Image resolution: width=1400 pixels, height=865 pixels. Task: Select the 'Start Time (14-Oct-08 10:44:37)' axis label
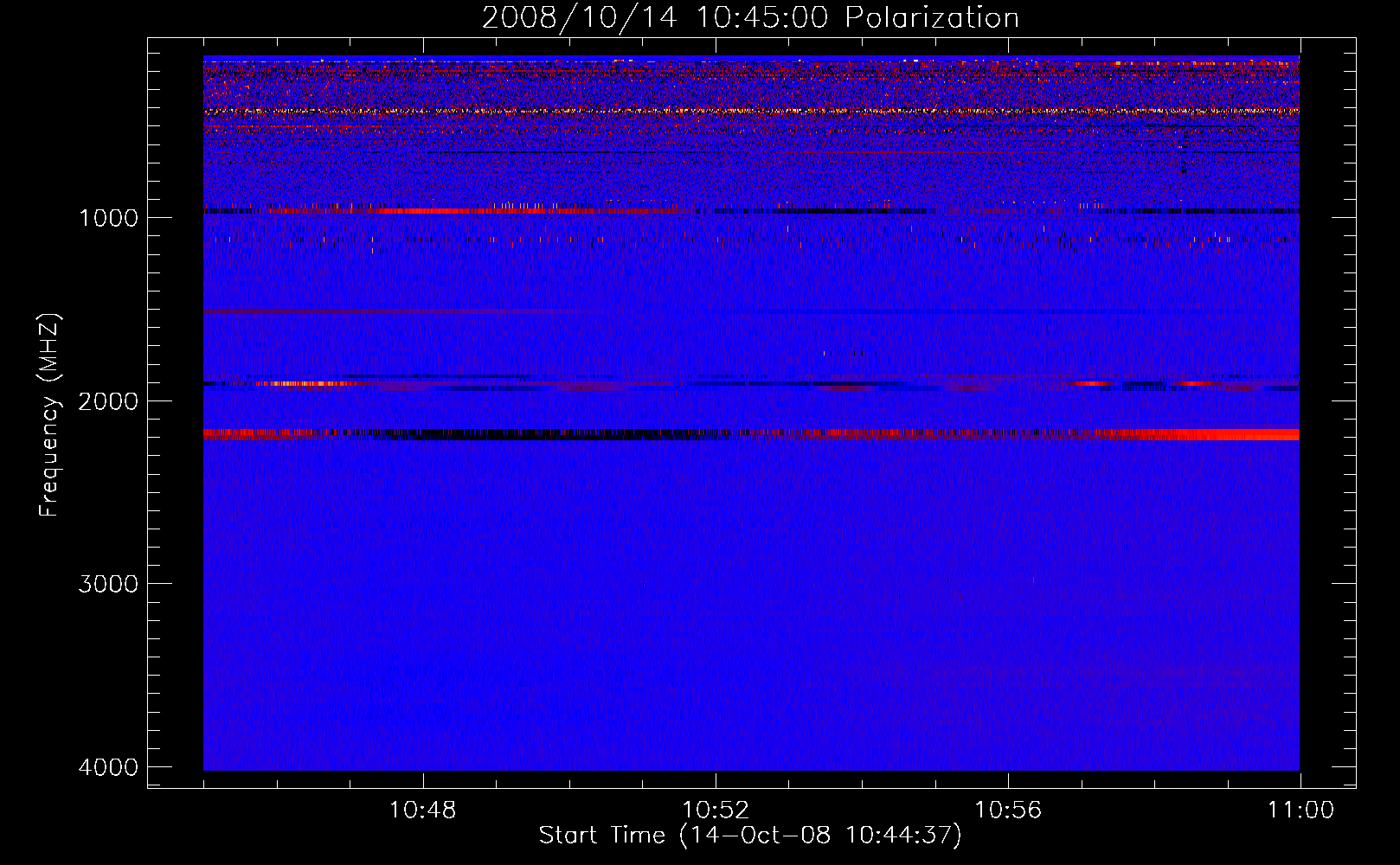click(x=750, y=836)
